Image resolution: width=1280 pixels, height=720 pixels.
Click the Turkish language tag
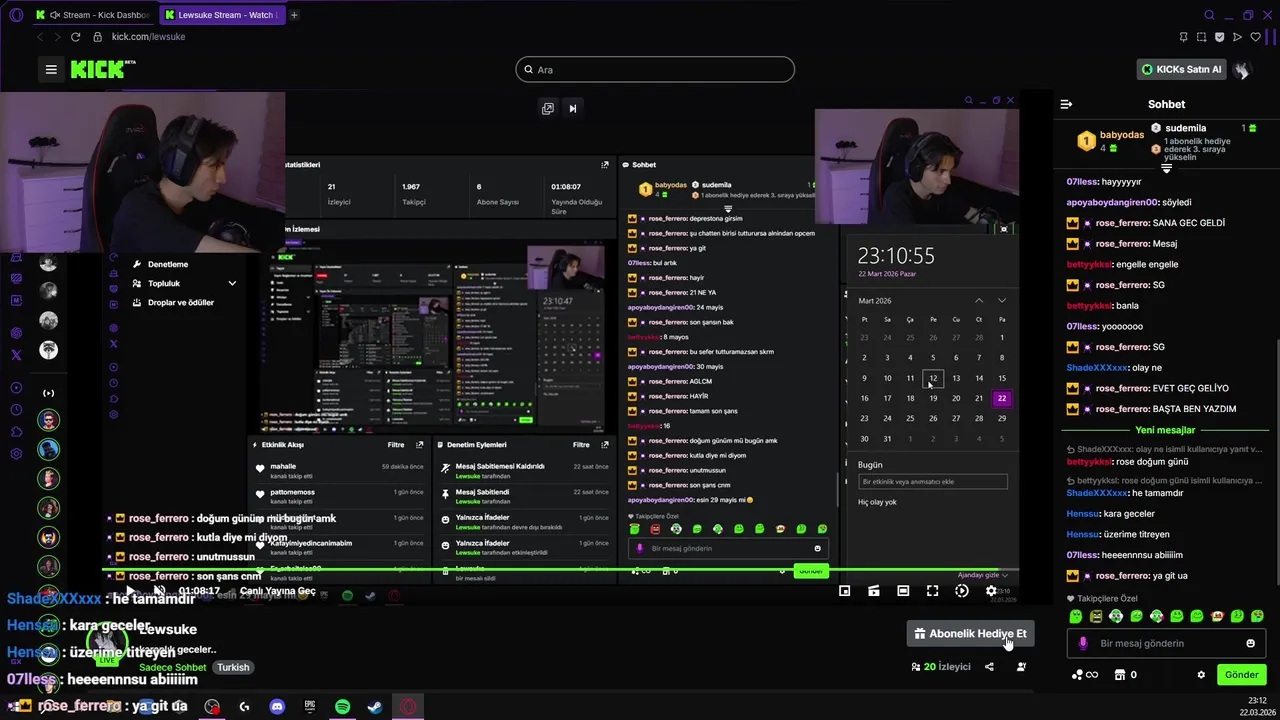point(233,667)
